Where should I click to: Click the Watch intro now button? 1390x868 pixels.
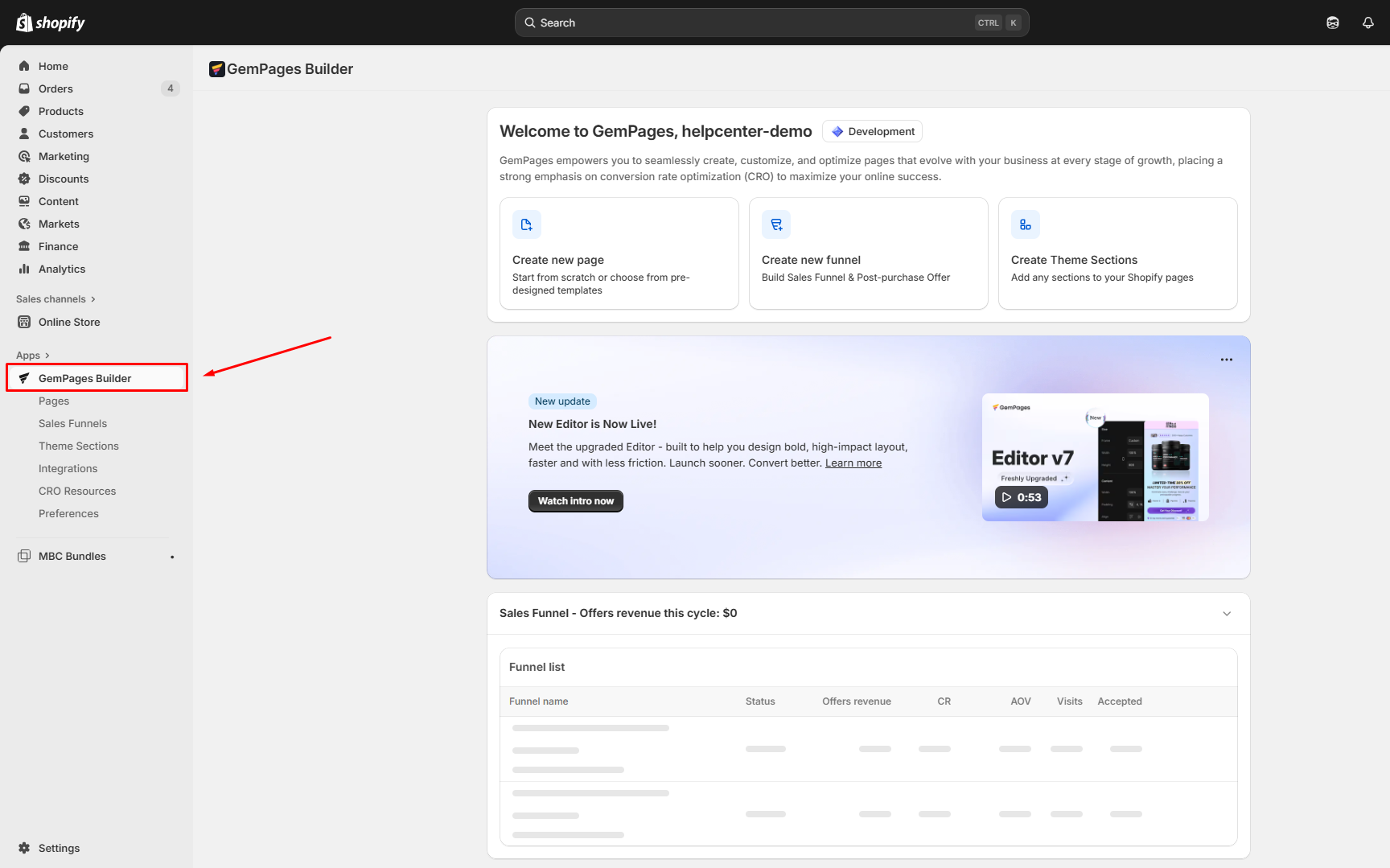(x=575, y=501)
